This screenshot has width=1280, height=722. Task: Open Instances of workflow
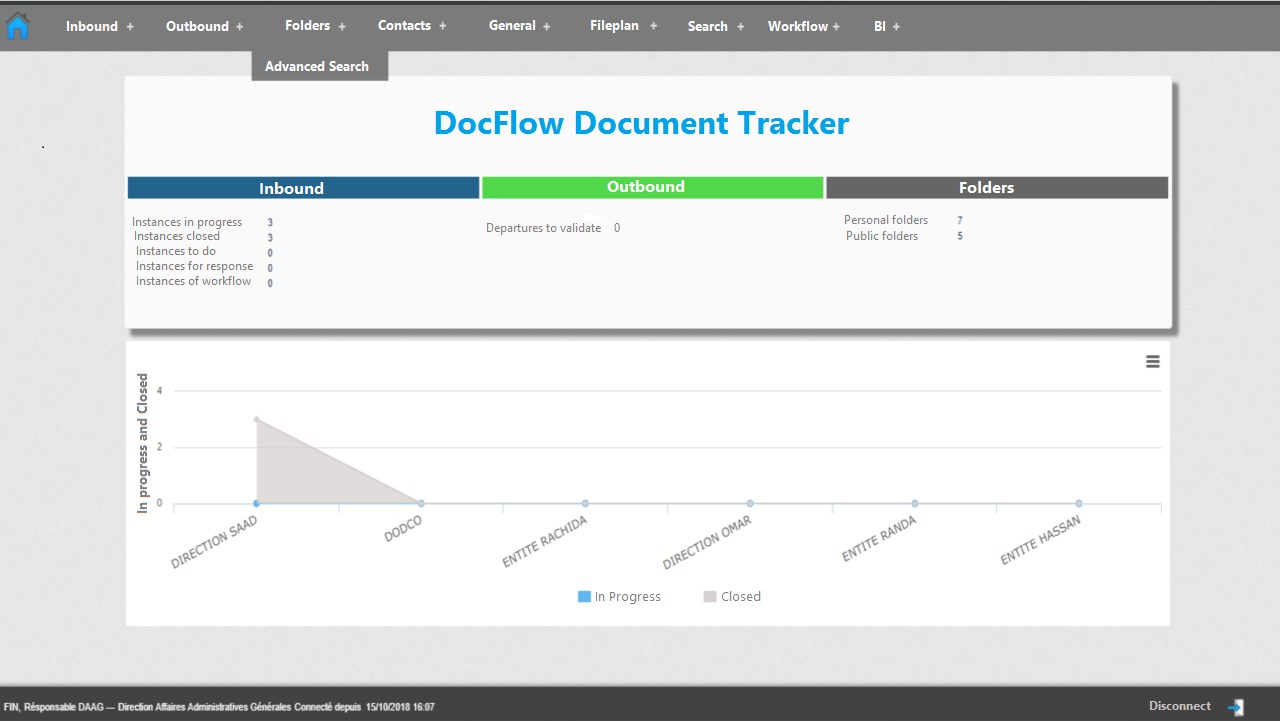pos(194,281)
